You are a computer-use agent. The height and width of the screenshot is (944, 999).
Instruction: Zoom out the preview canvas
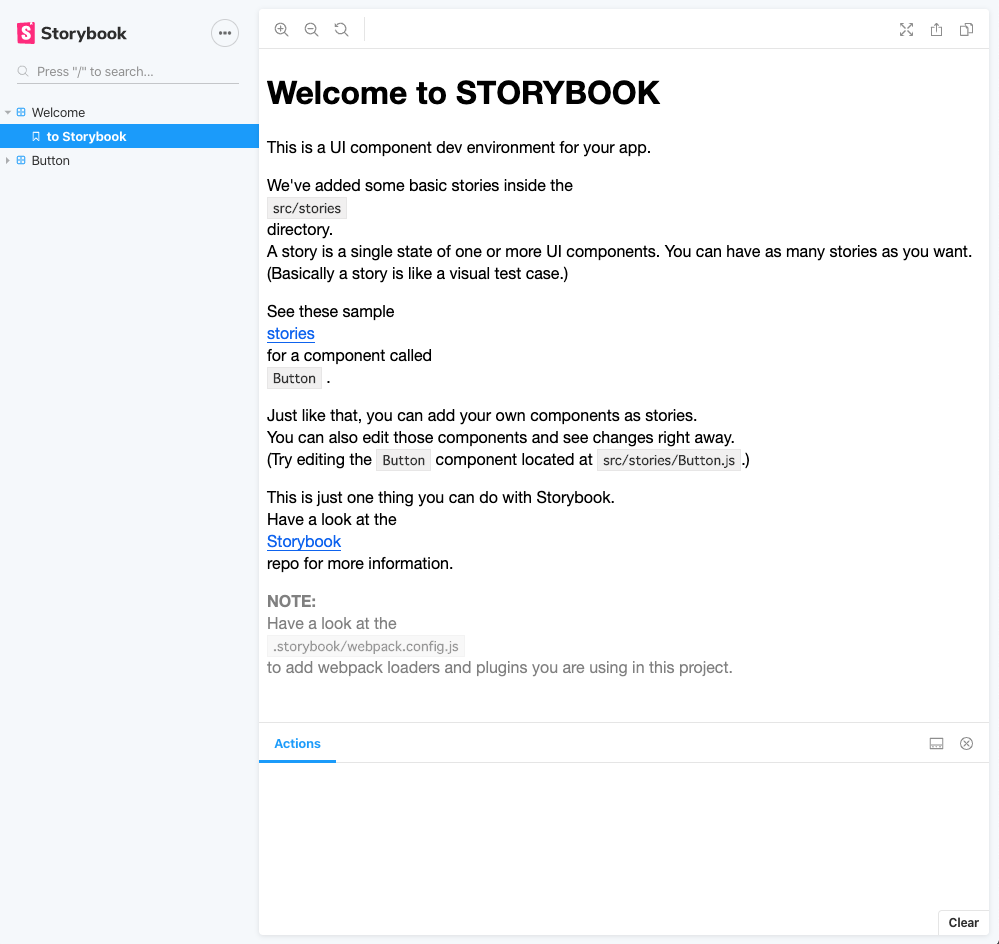312,29
